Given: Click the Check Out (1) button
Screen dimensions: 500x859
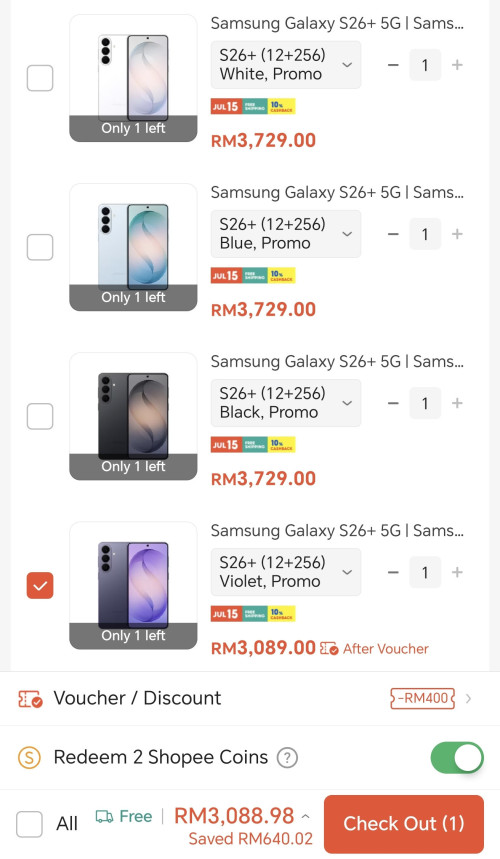Looking at the screenshot, I should pos(404,824).
